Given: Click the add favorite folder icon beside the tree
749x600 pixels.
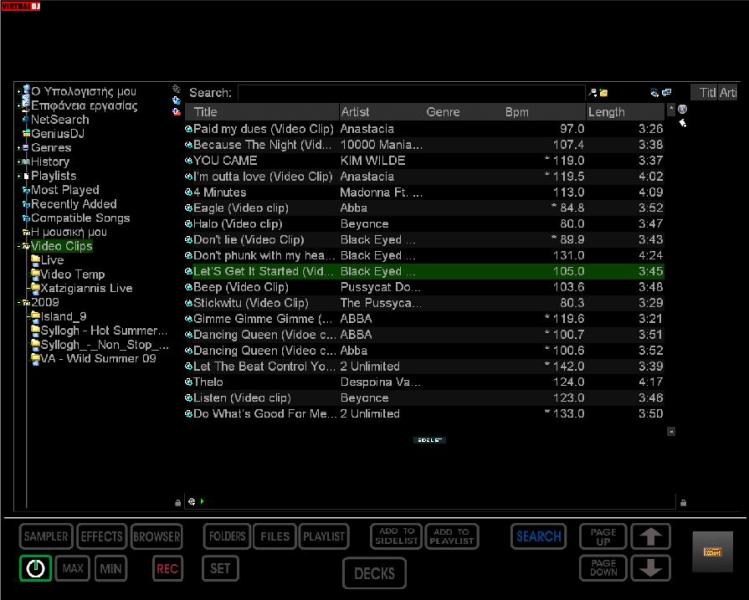Looking at the screenshot, I should click(176, 100).
